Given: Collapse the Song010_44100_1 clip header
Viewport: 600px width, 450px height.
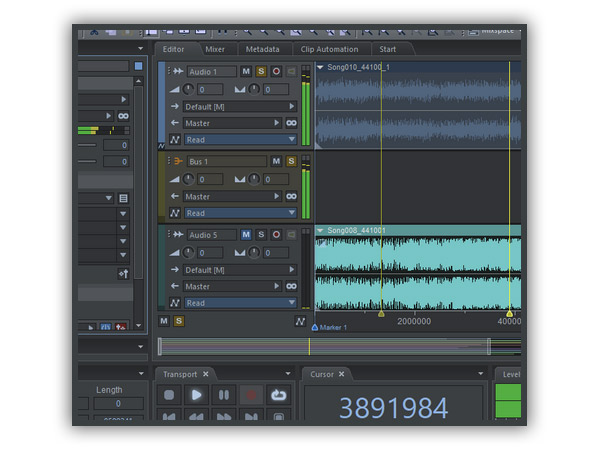Looking at the screenshot, I should (x=320, y=67).
